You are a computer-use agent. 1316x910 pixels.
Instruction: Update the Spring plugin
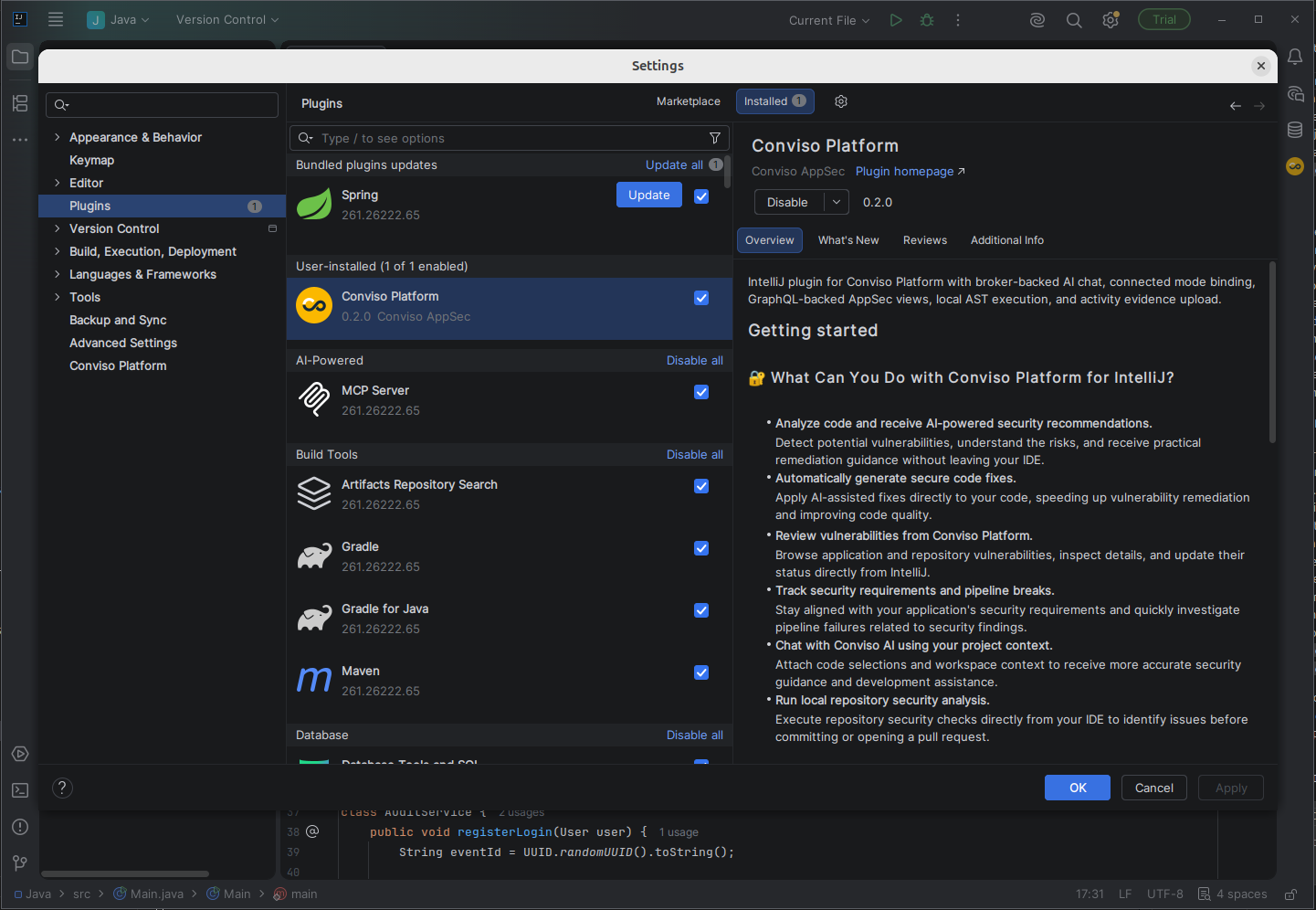[x=649, y=195]
